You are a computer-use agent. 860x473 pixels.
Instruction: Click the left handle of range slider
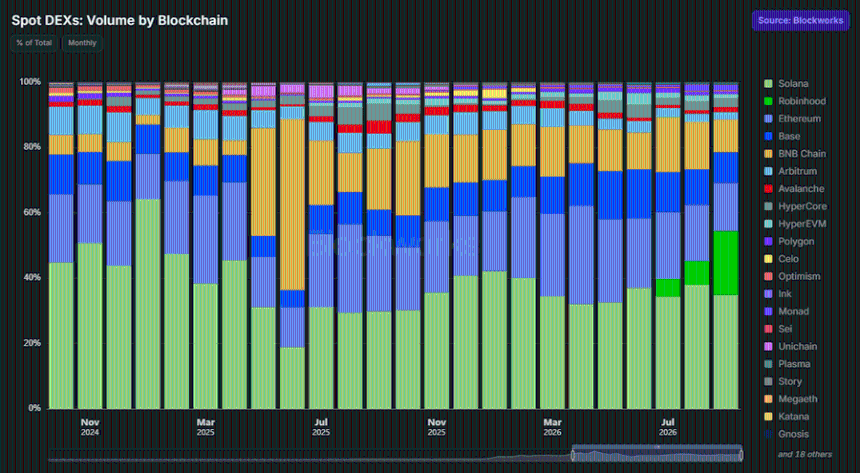tap(573, 455)
